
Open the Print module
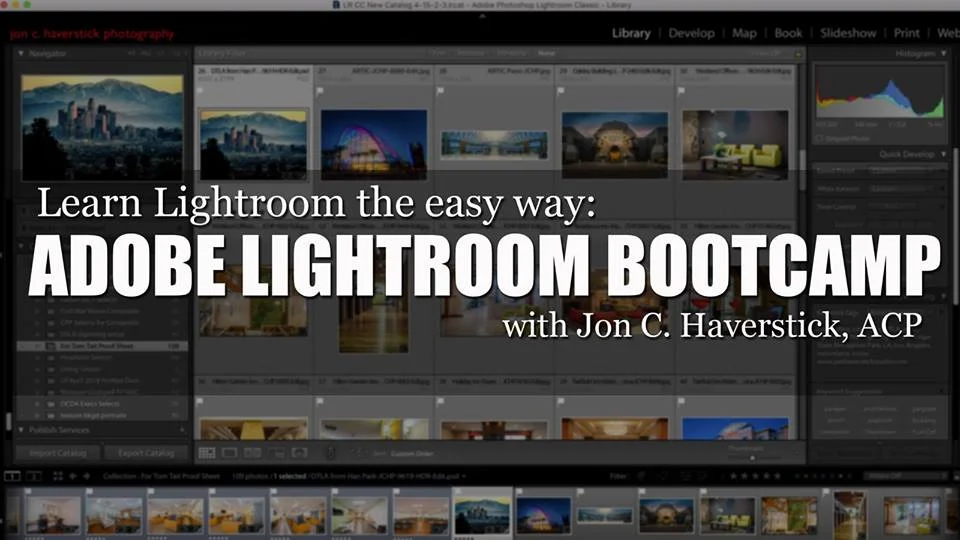click(907, 33)
